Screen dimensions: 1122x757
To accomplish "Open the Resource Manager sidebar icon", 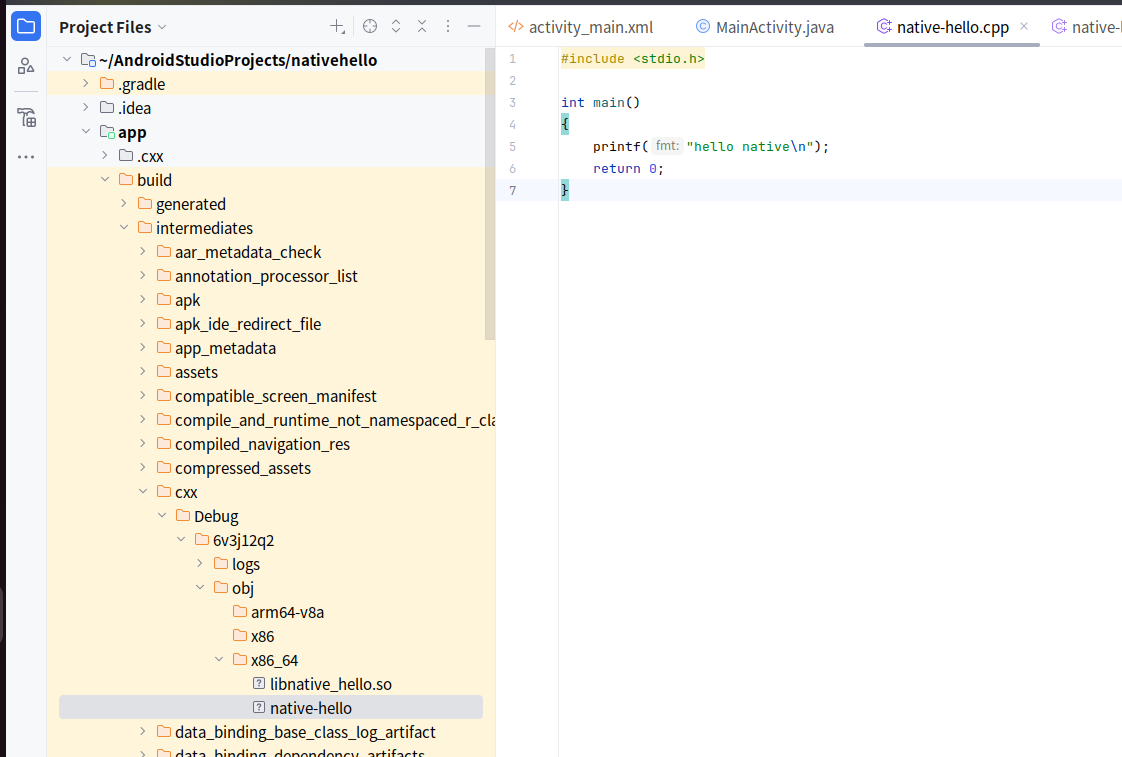I will [x=26, y=67].
